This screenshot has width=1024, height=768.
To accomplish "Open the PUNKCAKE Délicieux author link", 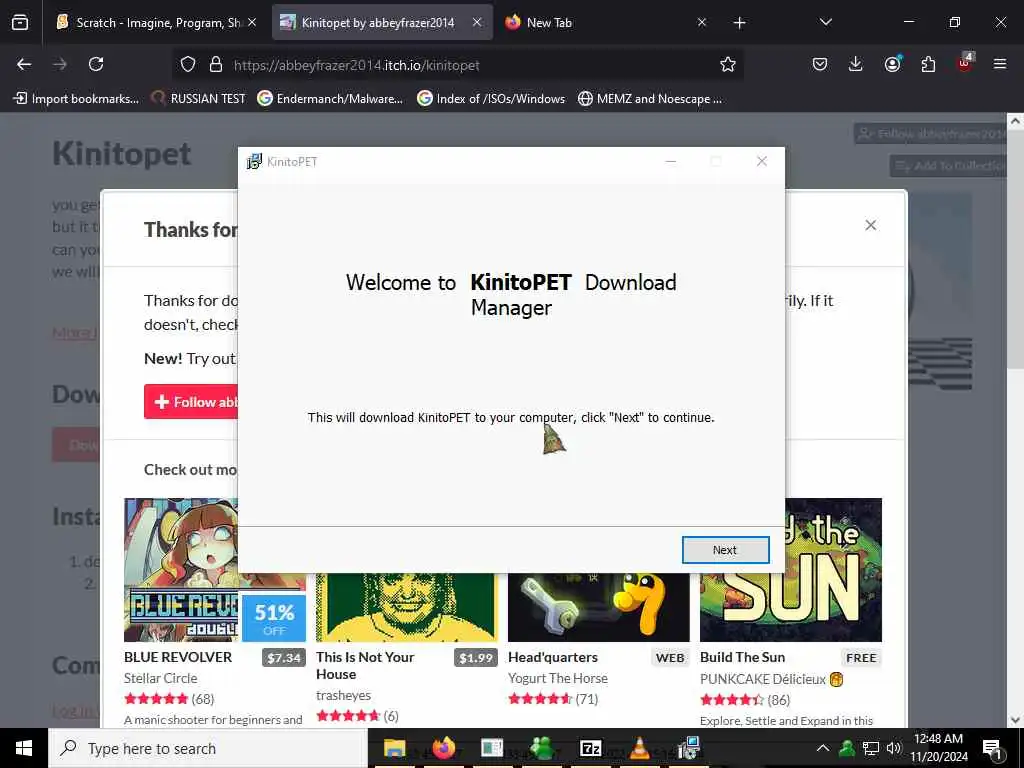I will (763, 679).
